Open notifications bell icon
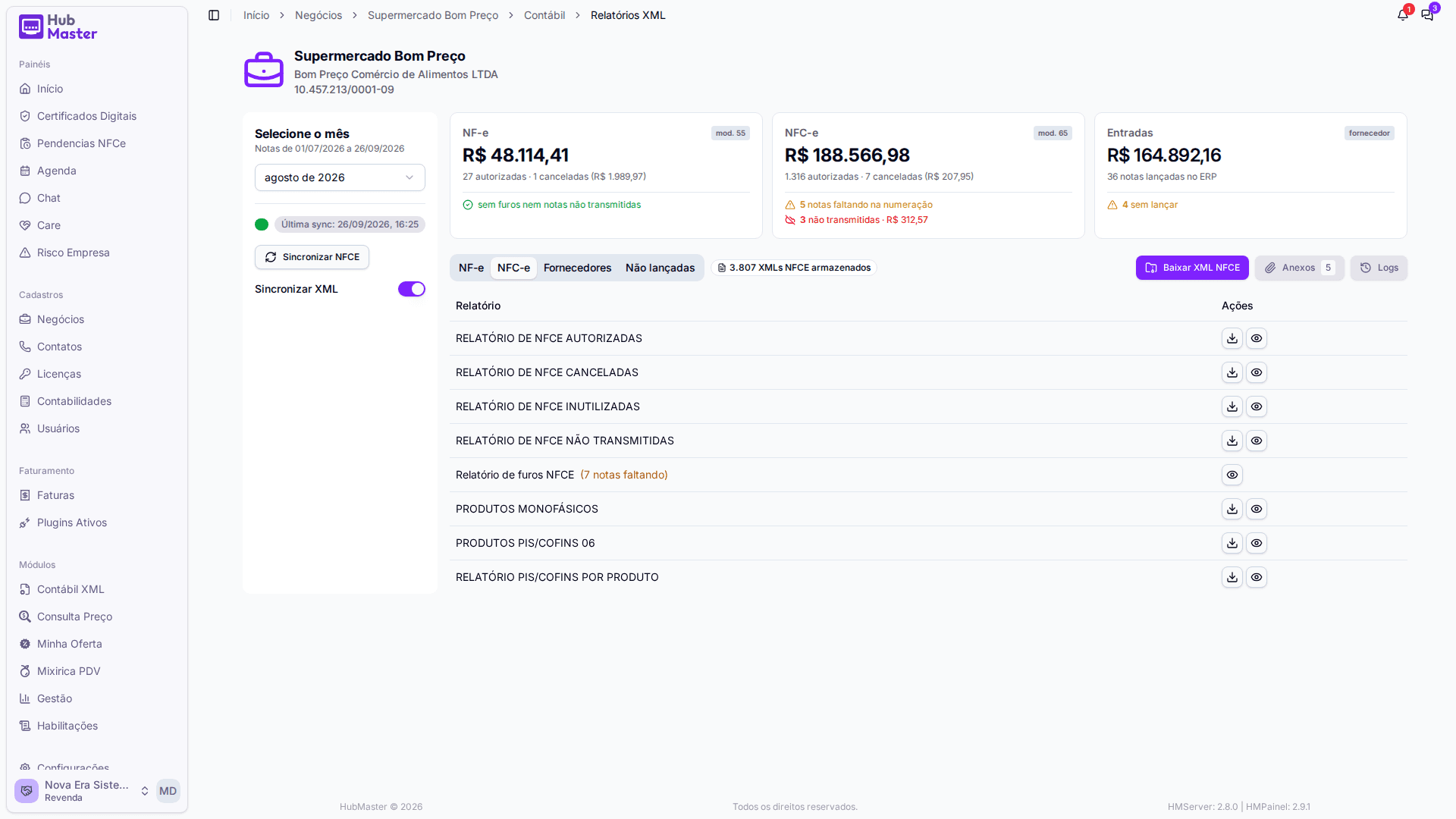This screenshot has height=819, width=1456. 1403,15
